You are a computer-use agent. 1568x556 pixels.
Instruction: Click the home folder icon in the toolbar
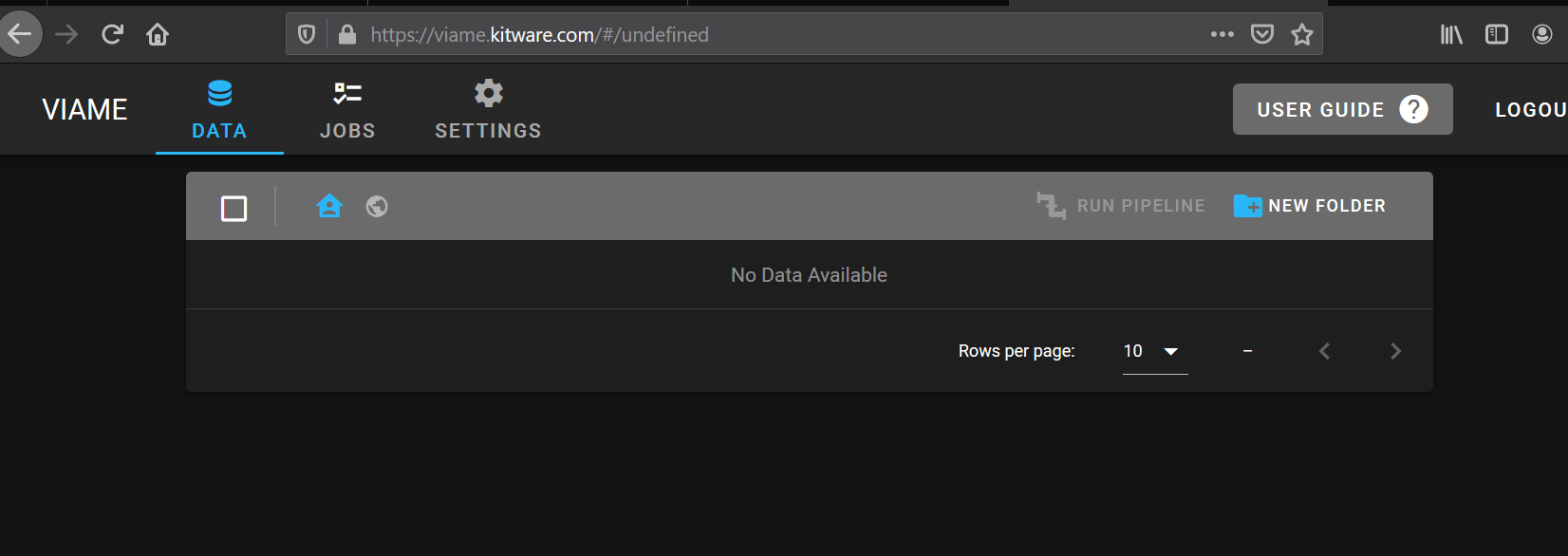(x=328, y=205)
